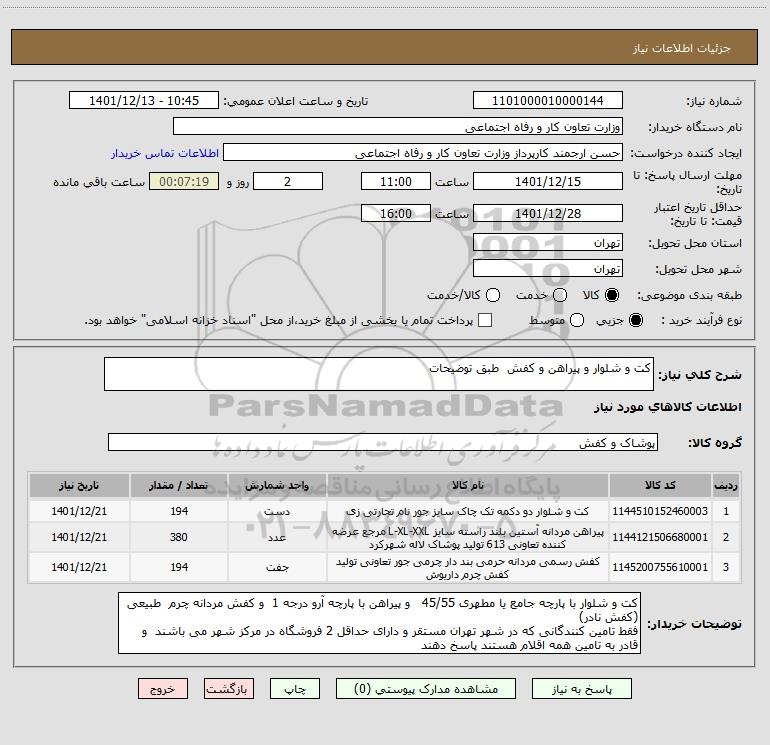Image resolution: width=770 pixels, height=745 pixels.
Task: Click the شرح کلی نیاز description box
Action: pyautogui.click(x=379, y=374)
